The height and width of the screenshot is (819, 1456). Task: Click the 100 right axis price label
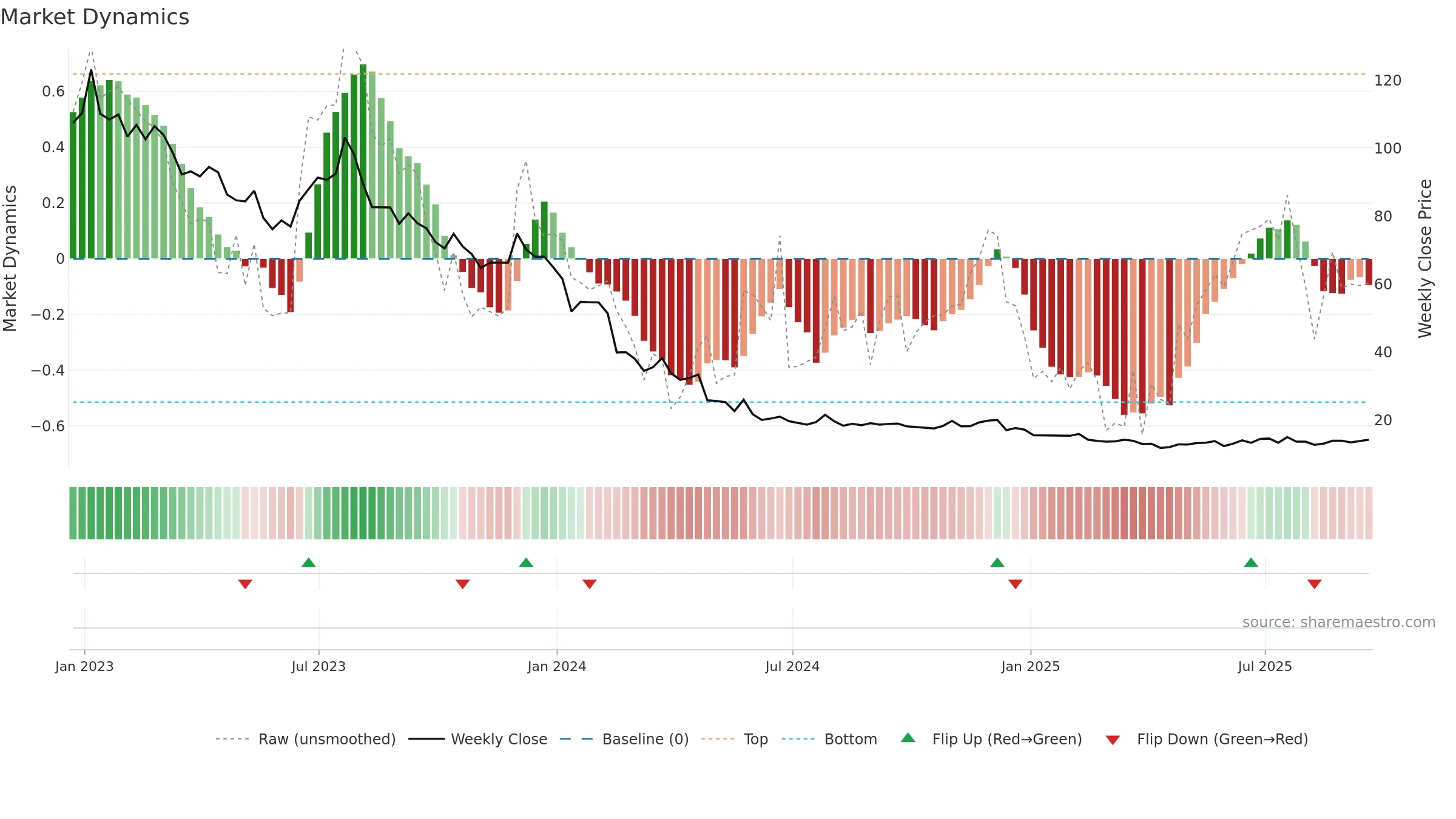pos(1388,149)
